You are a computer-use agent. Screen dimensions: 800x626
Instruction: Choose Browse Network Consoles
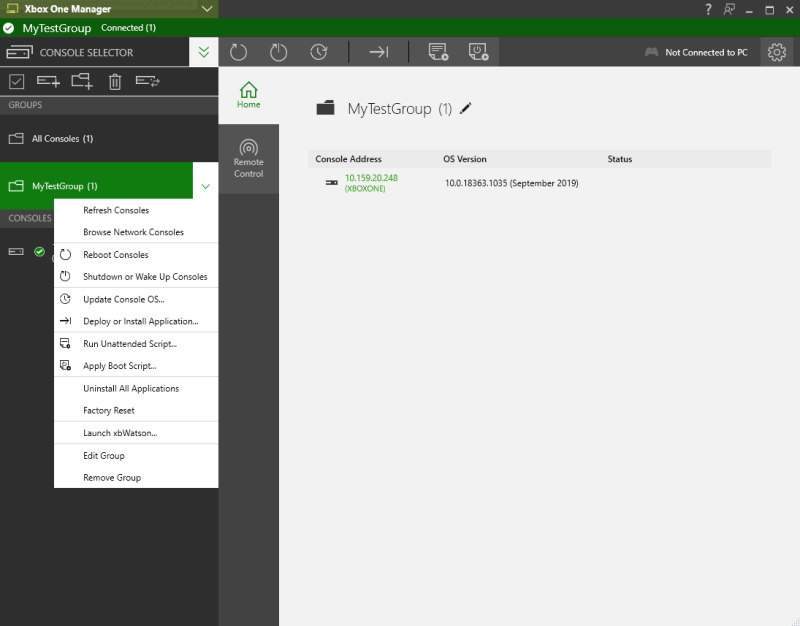coord(136,232)
